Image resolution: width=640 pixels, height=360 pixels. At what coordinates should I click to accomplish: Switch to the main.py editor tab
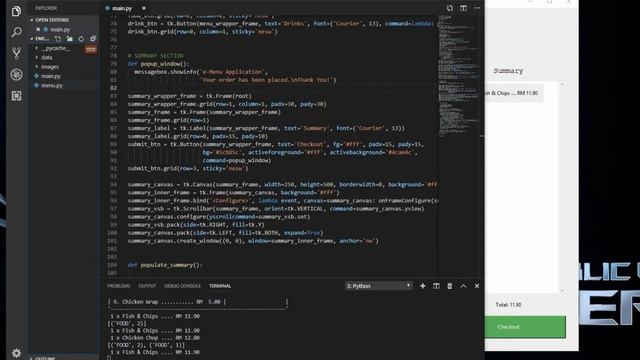pos(122,8)
